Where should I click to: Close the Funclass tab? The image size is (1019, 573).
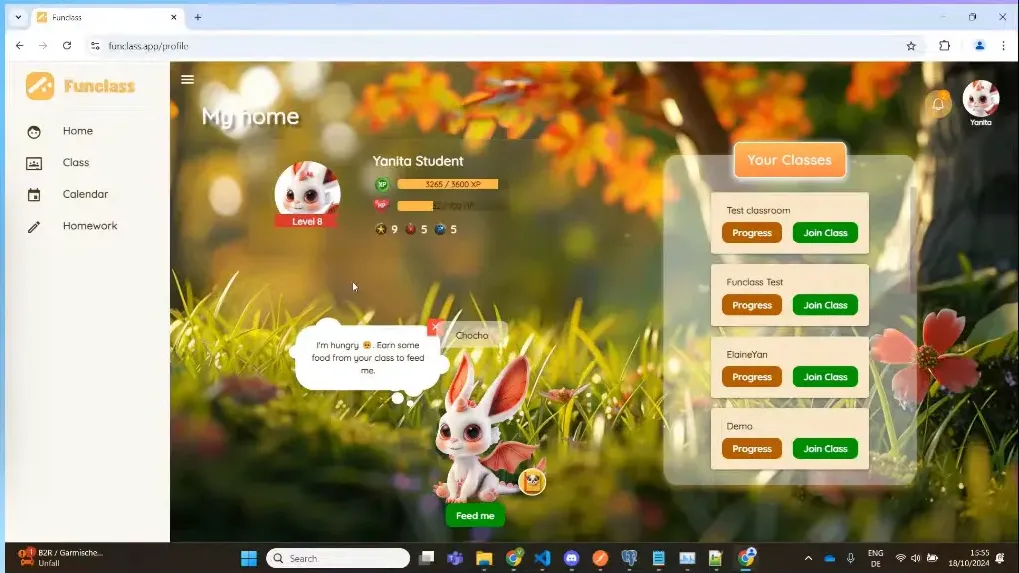pyautogui.click(x=174, y=18)
